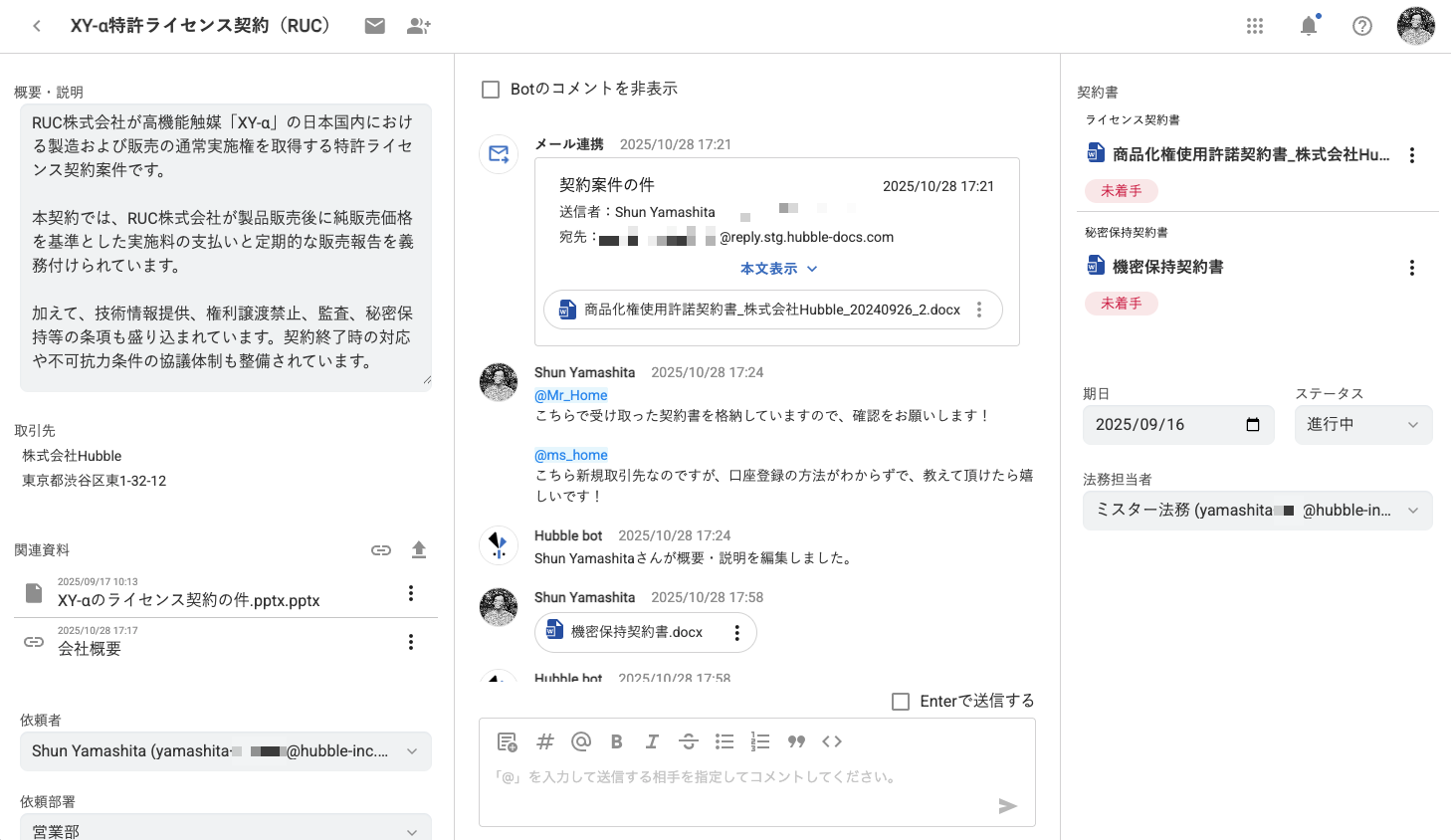Expand the 本文表示 email body
Screen dimensions: 1451x840
point(778,269)
